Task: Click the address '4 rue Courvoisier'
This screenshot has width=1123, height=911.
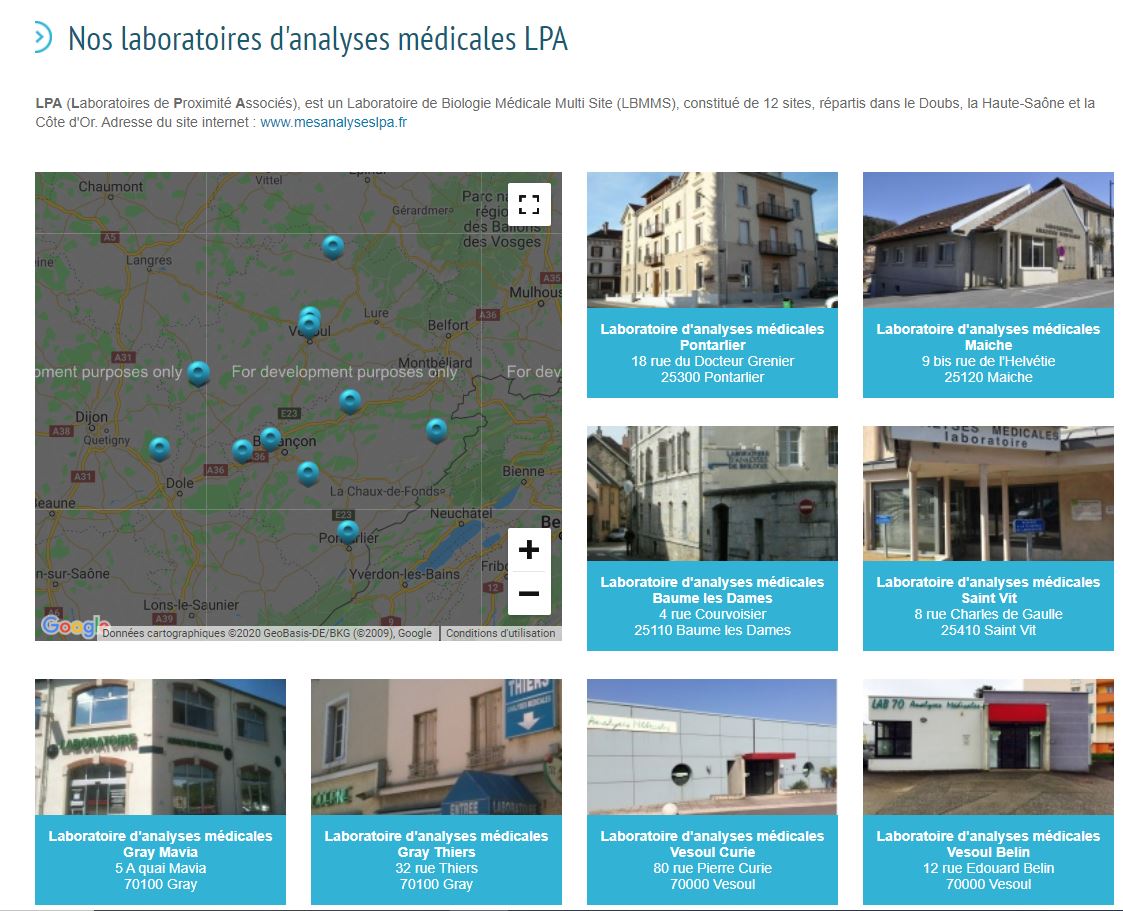Action: click(x=712, y=614)
